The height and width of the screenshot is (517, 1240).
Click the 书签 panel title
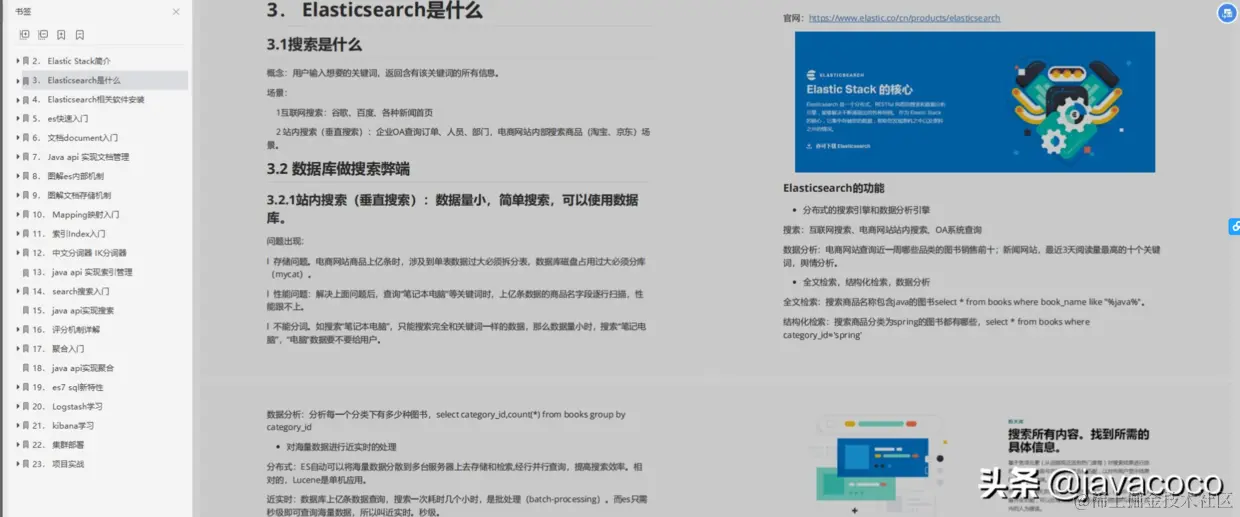click(x=23, y=12)
